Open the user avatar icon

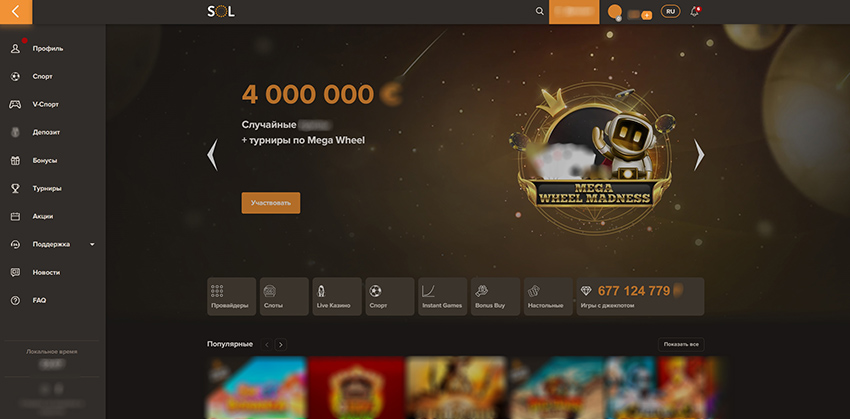point(614,11)
